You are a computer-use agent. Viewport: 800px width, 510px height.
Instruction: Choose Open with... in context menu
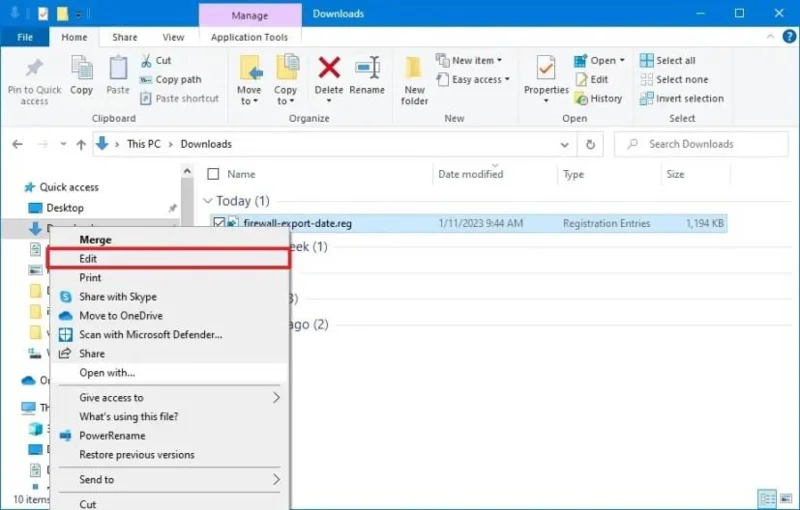pos(169,373)
